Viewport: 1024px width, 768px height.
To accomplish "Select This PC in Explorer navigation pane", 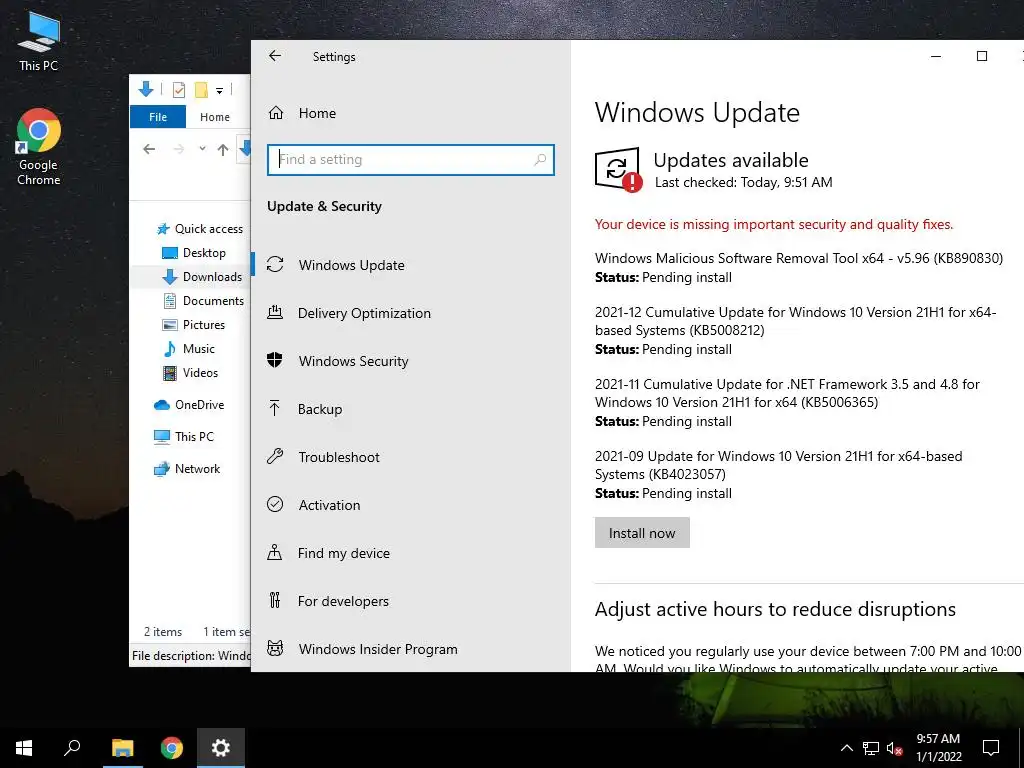I will [184, 437].
